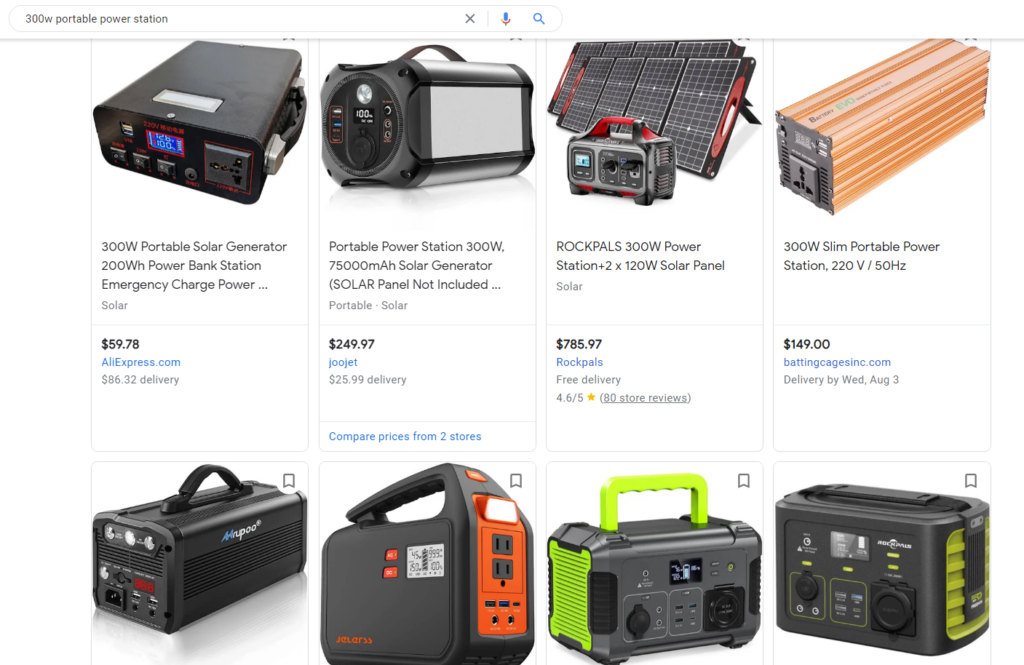View the 80 store reviews
Screen dimensions: 1024x665
645,398
